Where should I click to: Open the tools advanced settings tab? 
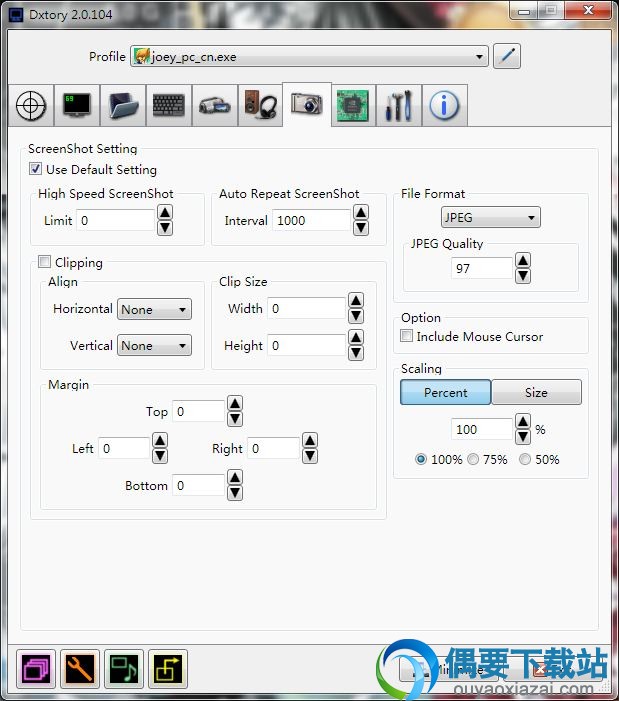(x=399, y=106)
